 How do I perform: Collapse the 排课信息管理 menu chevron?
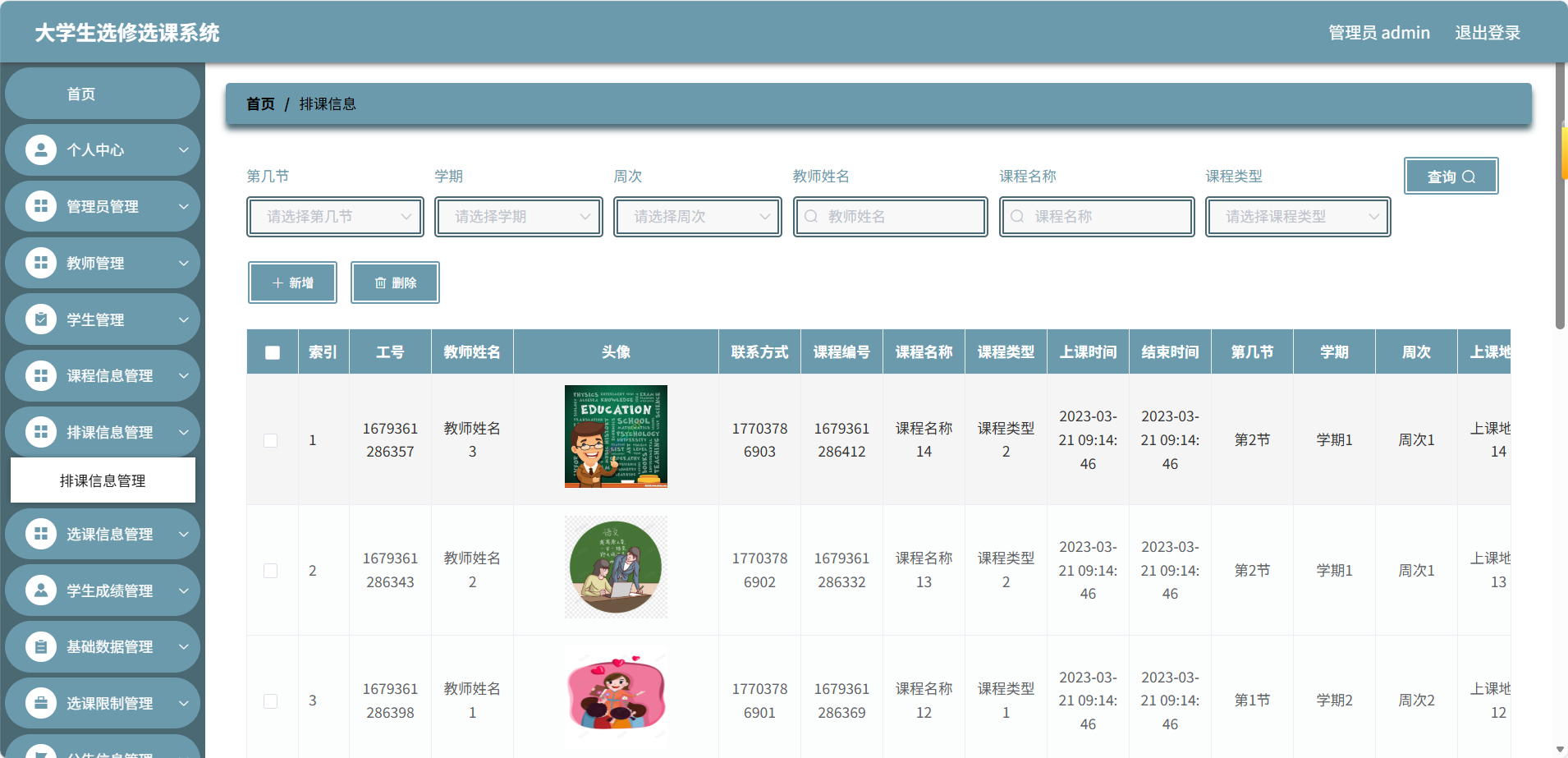(184, 432)
